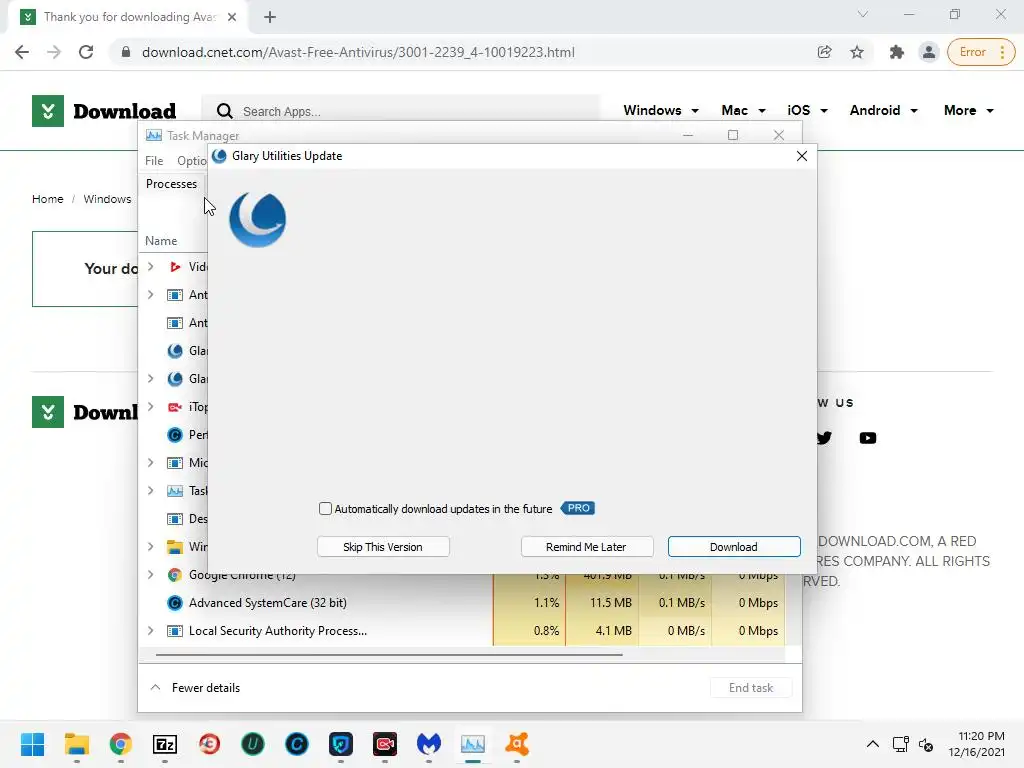Viewport: 1024px width, 768px height.
Task: Click Skip This Version button
Action: click(383, 547)
